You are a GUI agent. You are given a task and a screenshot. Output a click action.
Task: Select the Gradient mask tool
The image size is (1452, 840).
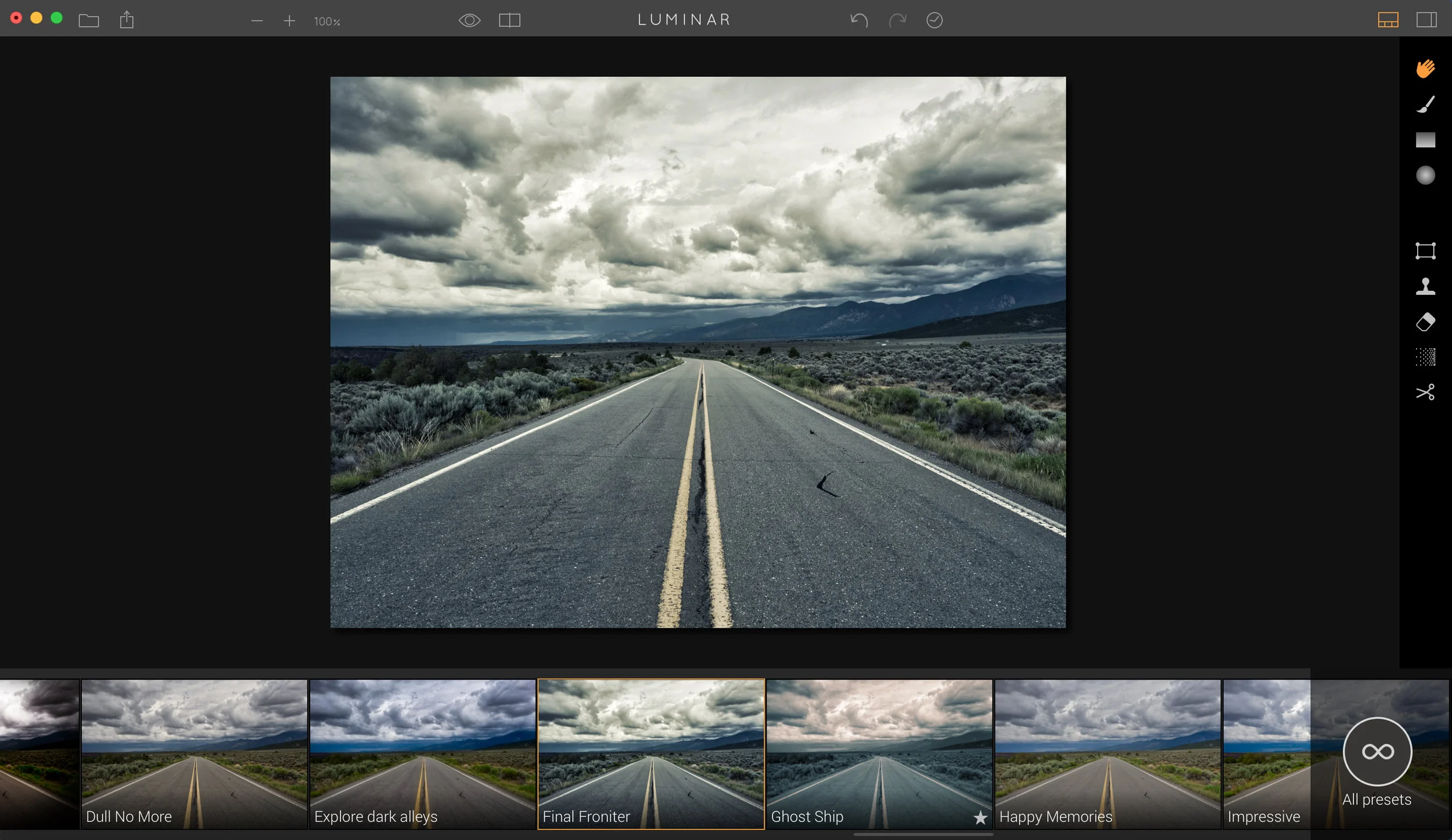1425,140
